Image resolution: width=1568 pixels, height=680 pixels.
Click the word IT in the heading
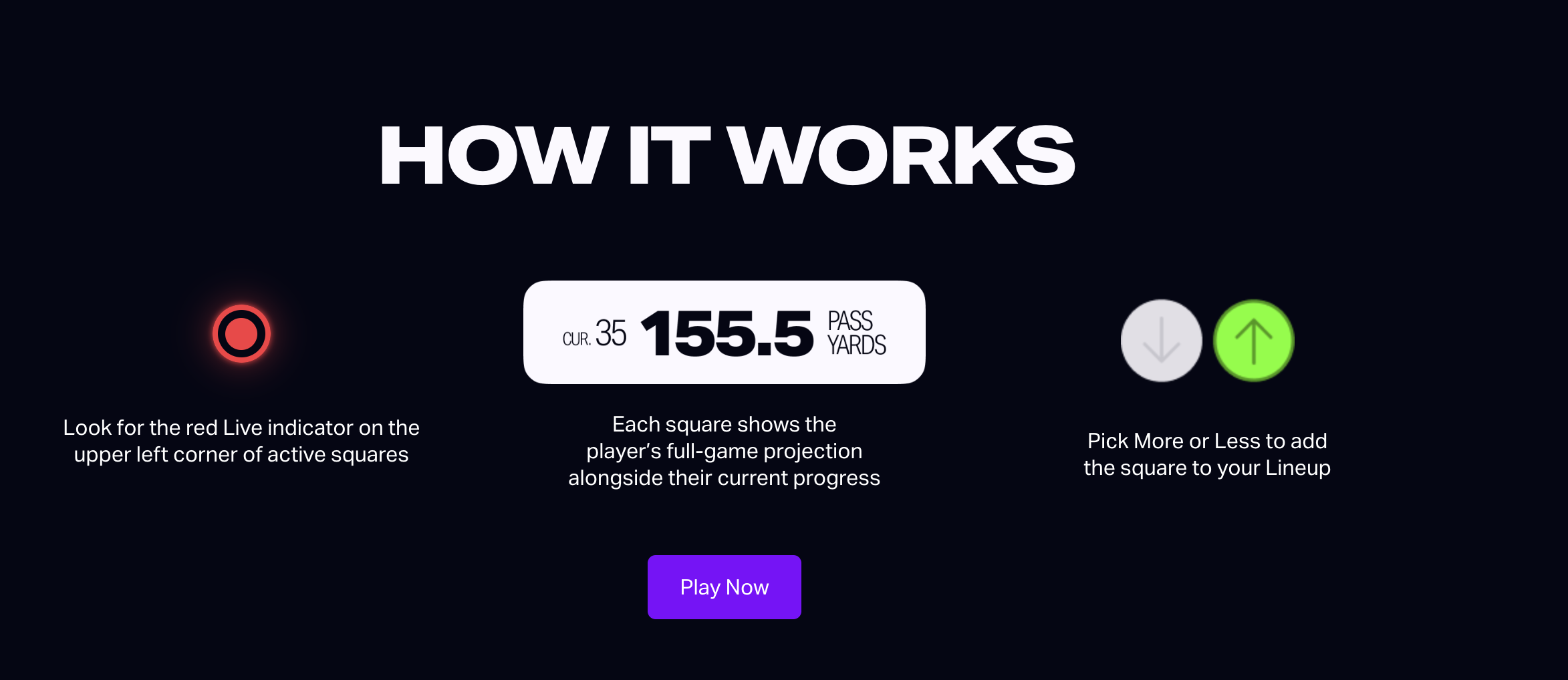coord(668,156)
